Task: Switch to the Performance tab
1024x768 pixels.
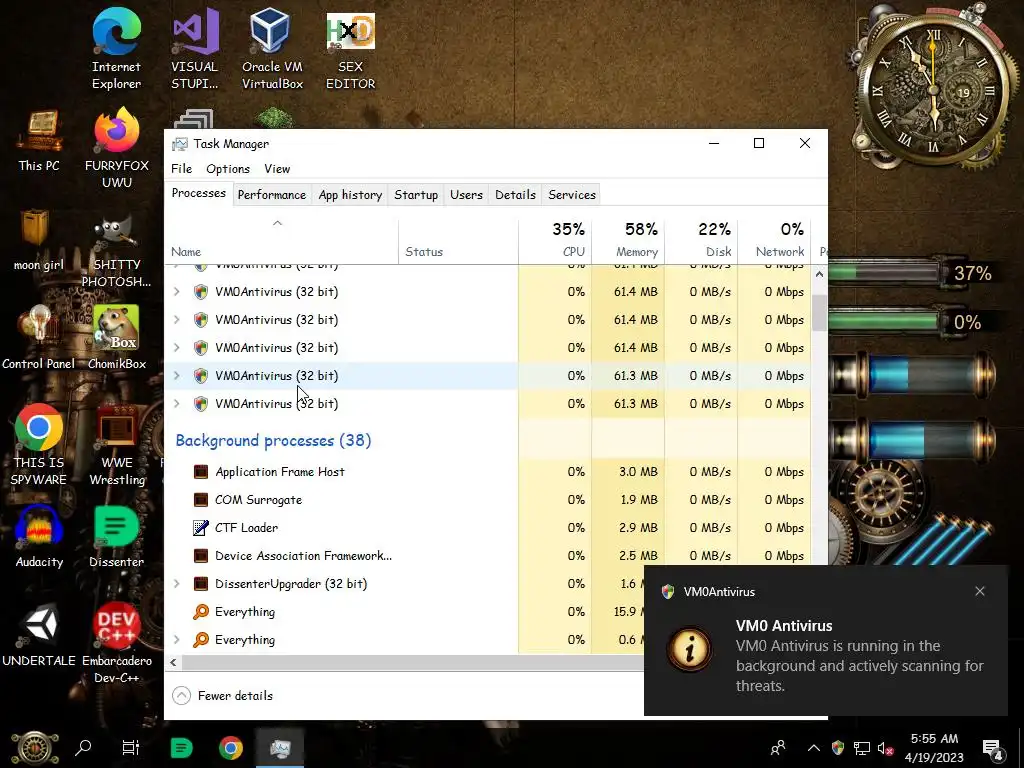Action: (272, 195)
